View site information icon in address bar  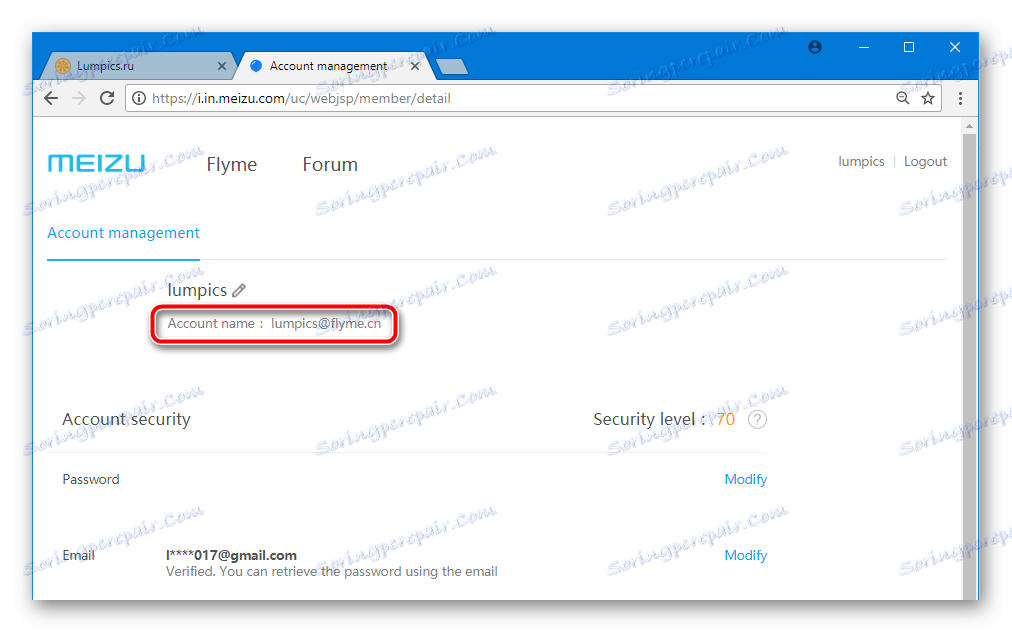(x=139, y=98)
